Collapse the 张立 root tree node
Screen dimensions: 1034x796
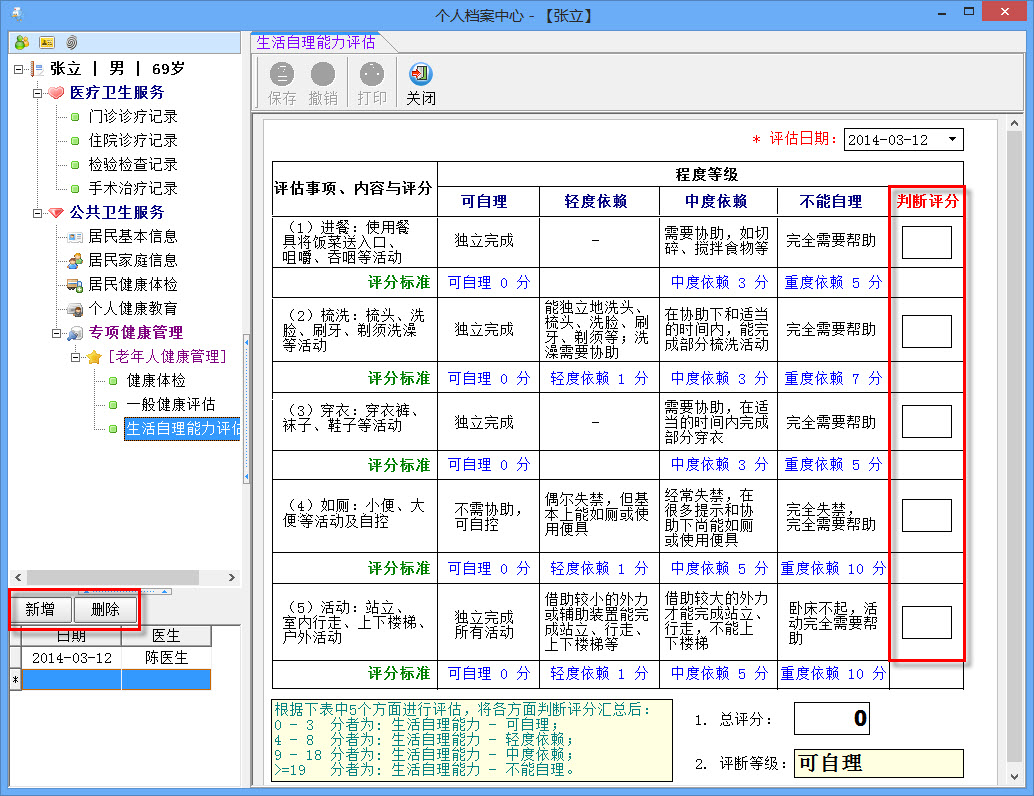click(x=18, y=69)
